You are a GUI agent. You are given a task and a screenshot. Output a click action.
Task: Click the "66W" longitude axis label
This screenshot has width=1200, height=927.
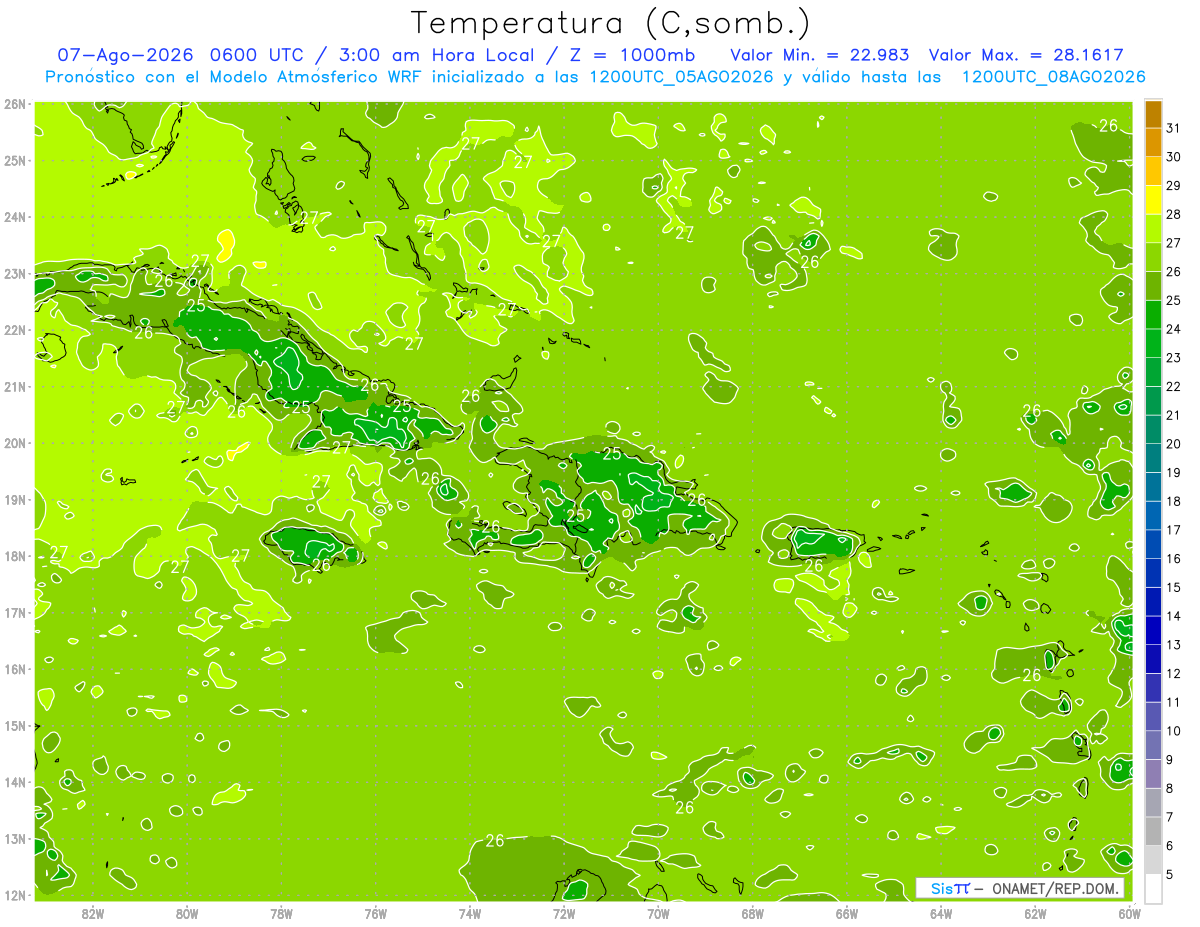tap(846, 913)
